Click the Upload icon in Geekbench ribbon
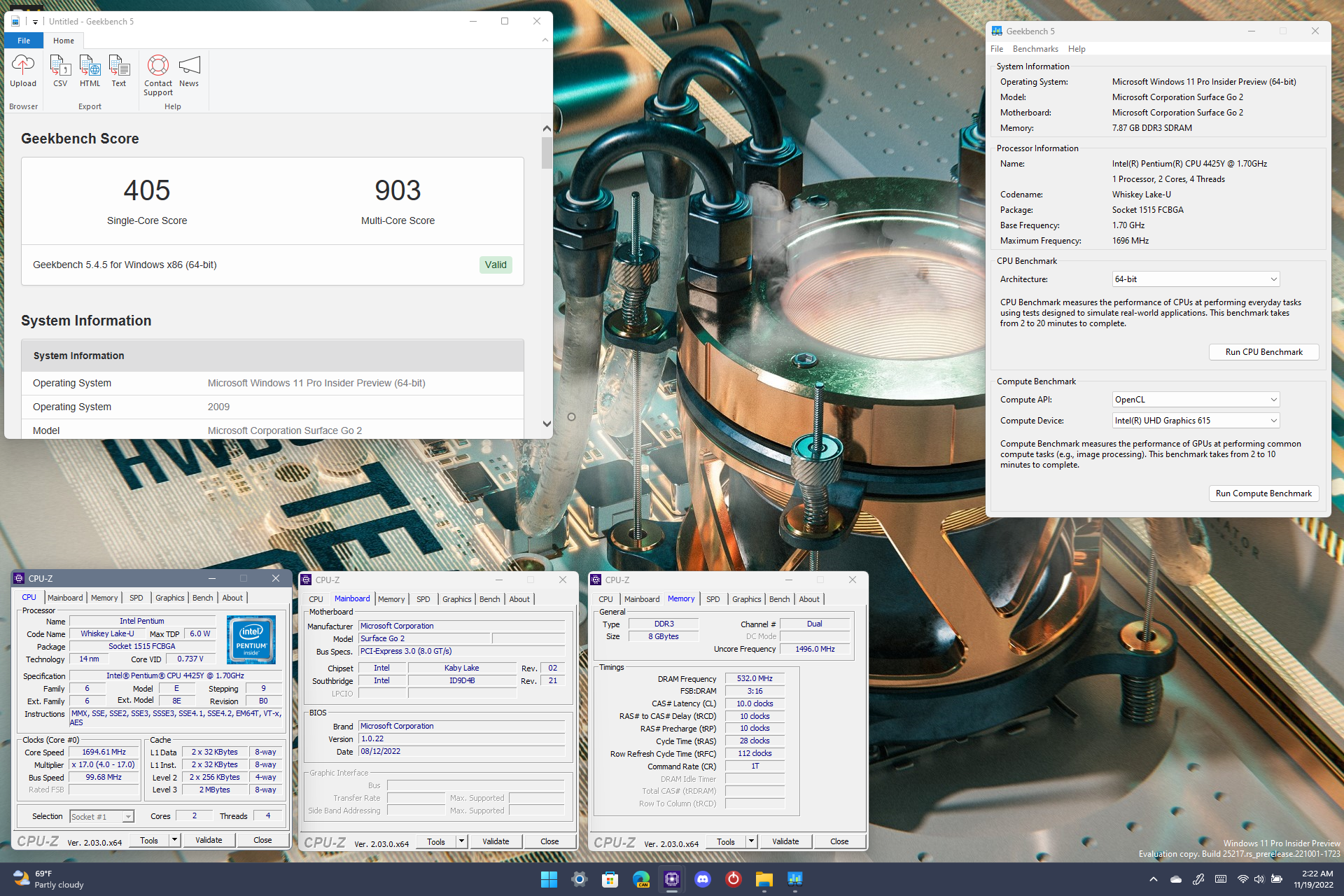The image size is (1344, 896). coord(23,71)
